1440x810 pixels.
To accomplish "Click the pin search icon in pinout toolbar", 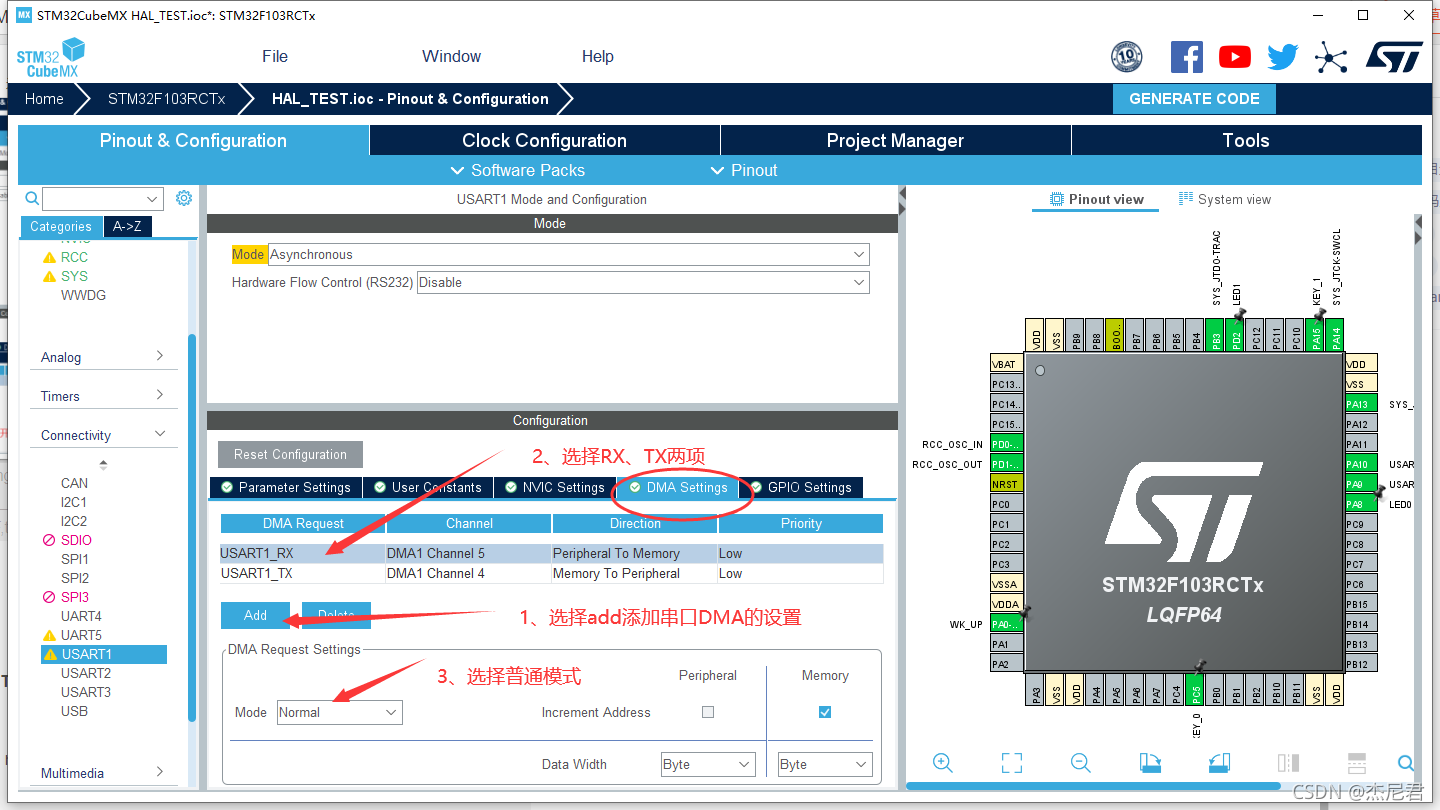I will click(1405, 763).
